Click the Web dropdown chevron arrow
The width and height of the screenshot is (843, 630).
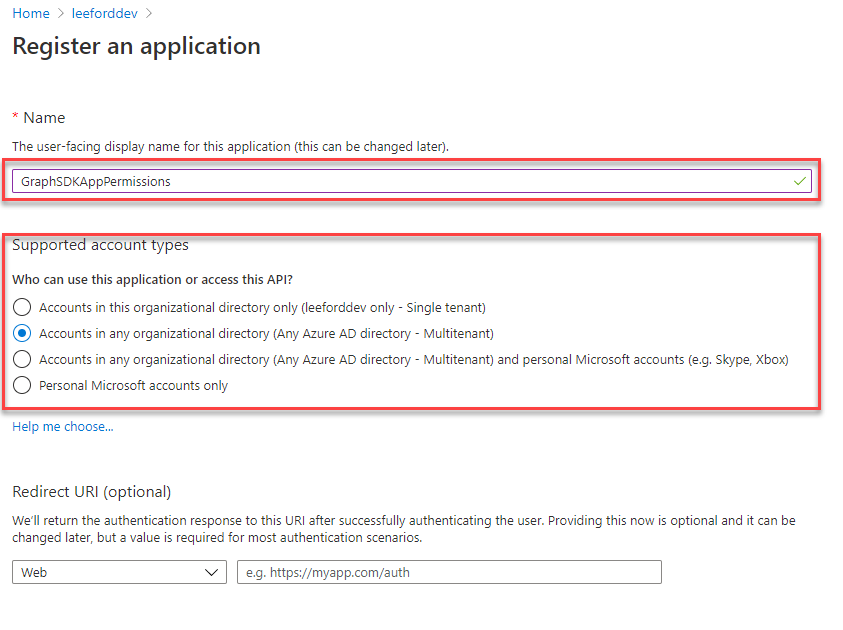click(211, 572)
